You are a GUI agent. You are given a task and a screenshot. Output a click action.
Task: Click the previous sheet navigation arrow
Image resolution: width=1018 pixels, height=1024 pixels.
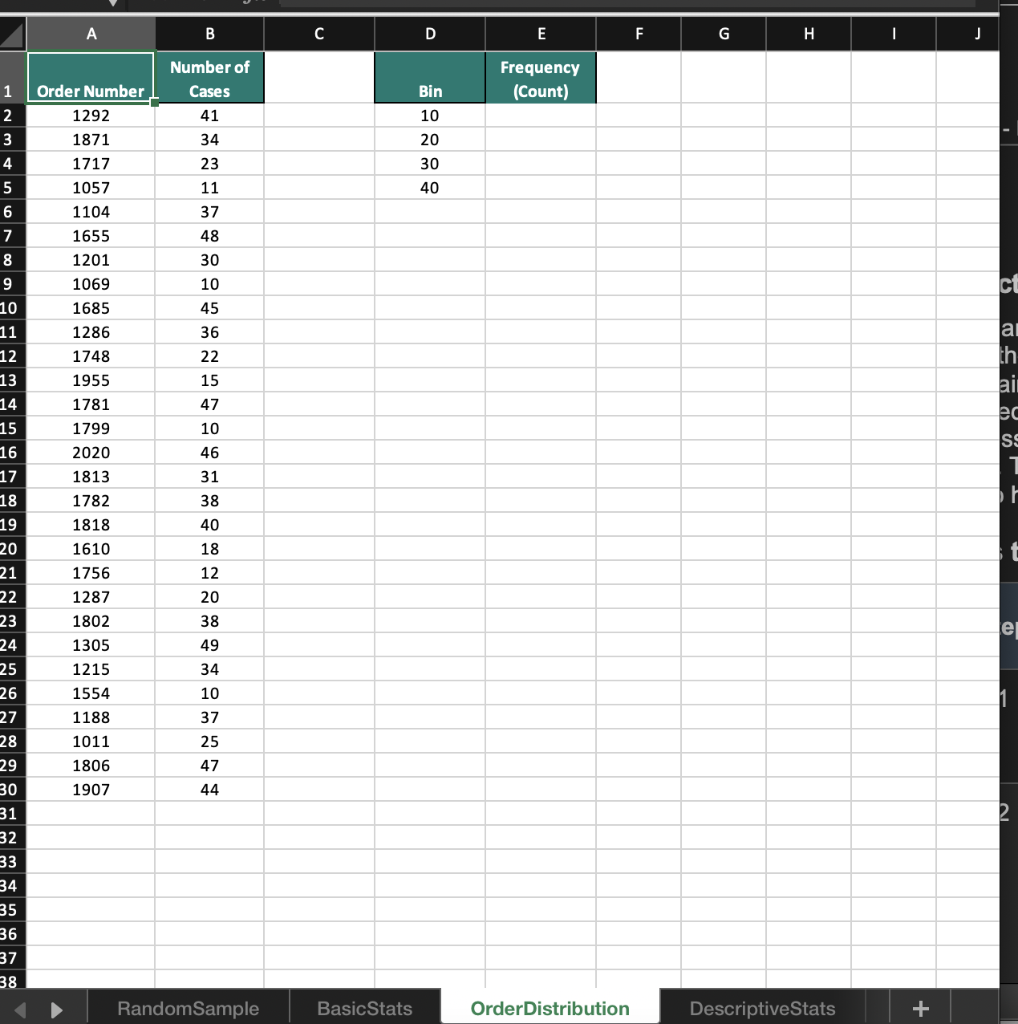[x=22, y=1008]
